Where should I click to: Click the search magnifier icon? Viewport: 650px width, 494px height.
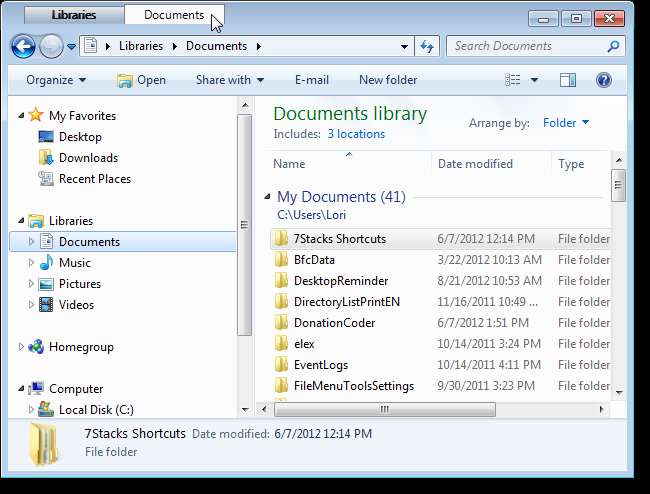[x=614, y=46]
